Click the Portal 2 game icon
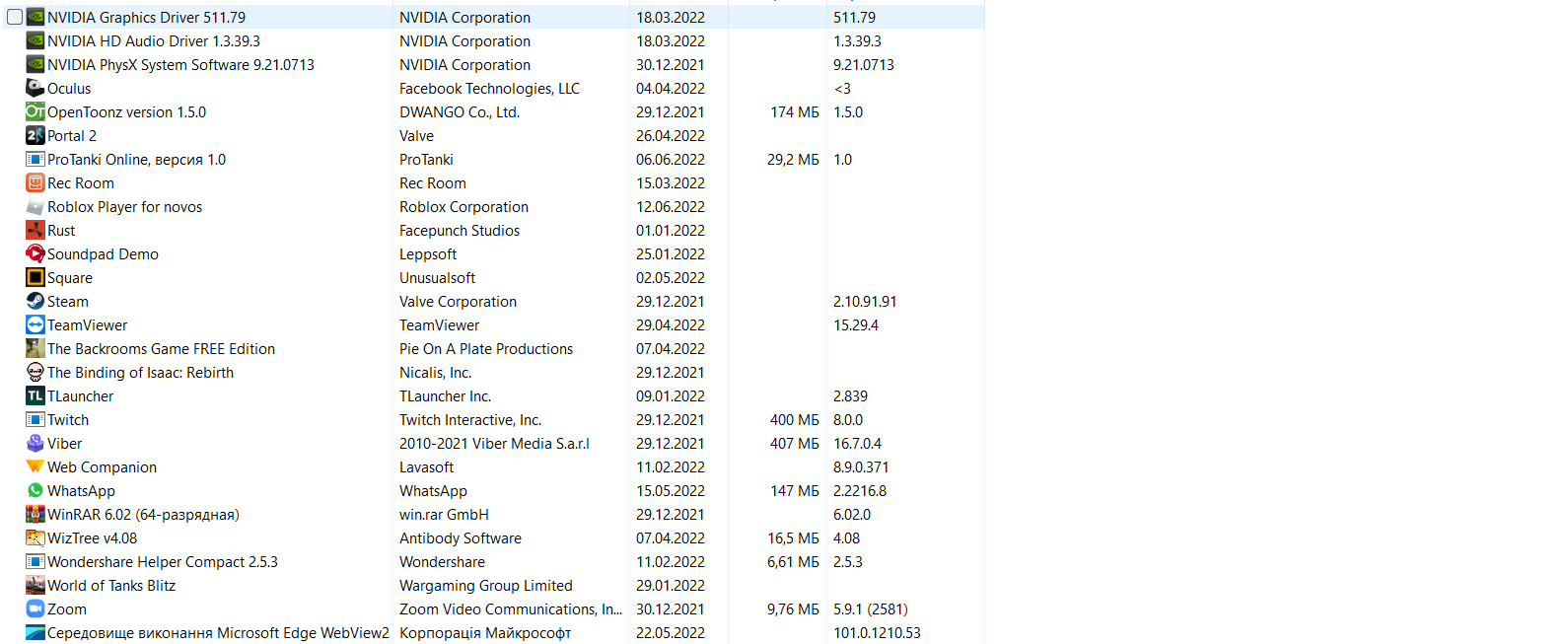1568x644 pixels. click(x=36, y=135)
